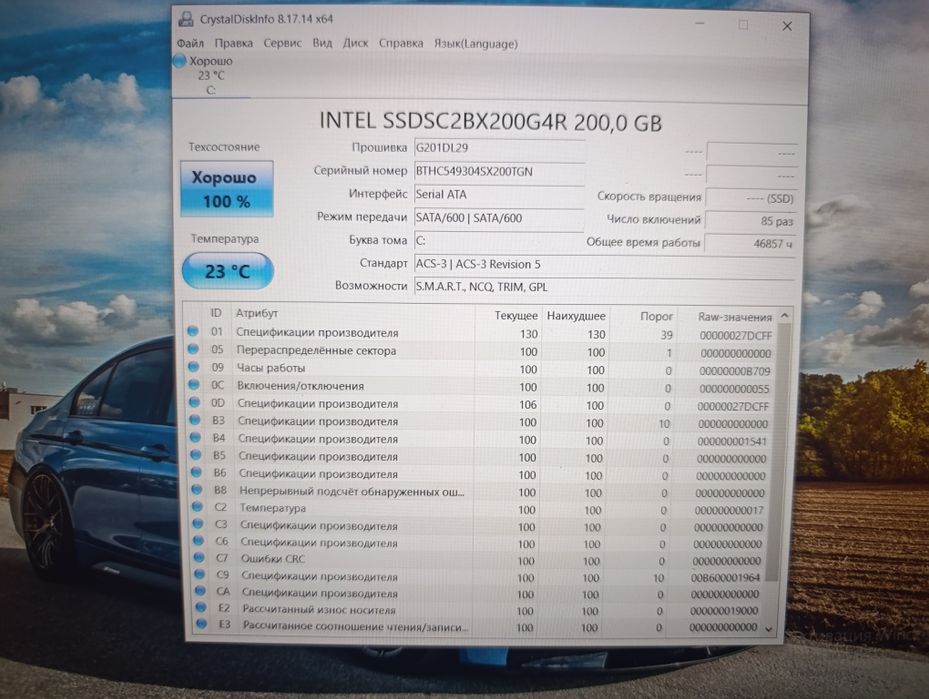Click status orb of attribute E3 row
Viewport: 929px width, 699px height.
coord(202,623)
